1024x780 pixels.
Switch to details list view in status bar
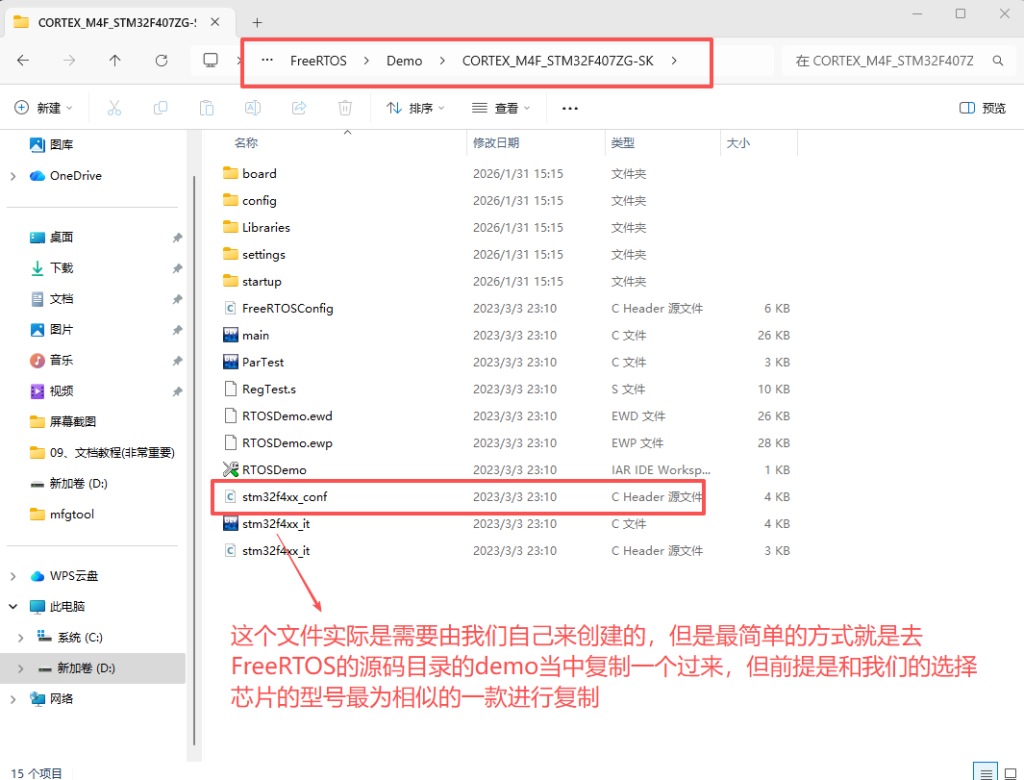point(985,772)
